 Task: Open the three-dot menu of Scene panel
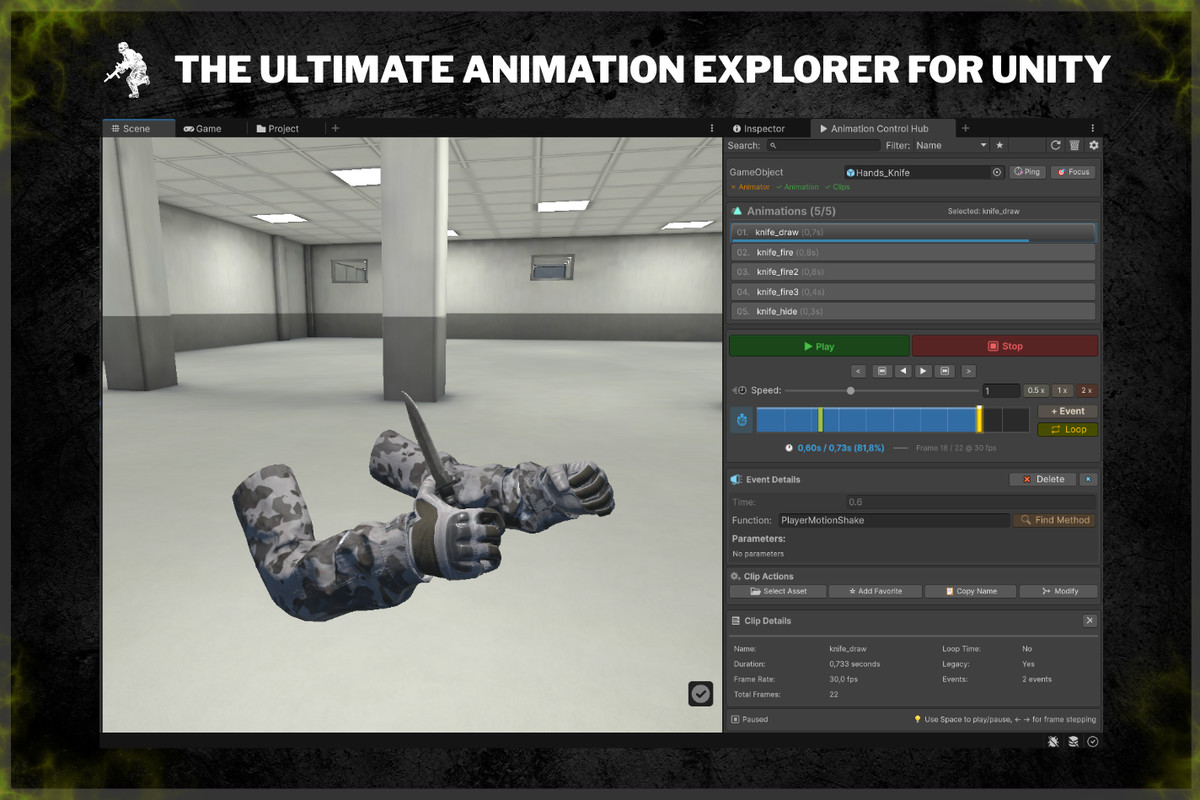(711, 128)
